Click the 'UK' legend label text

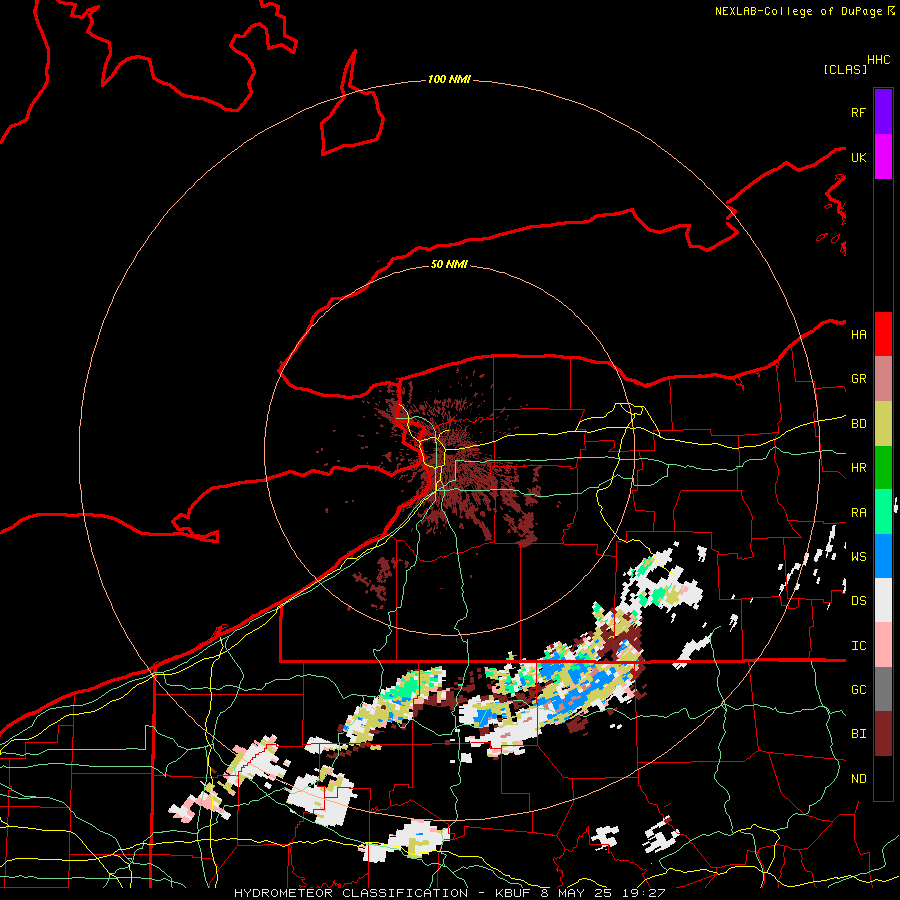pos(858,157)
